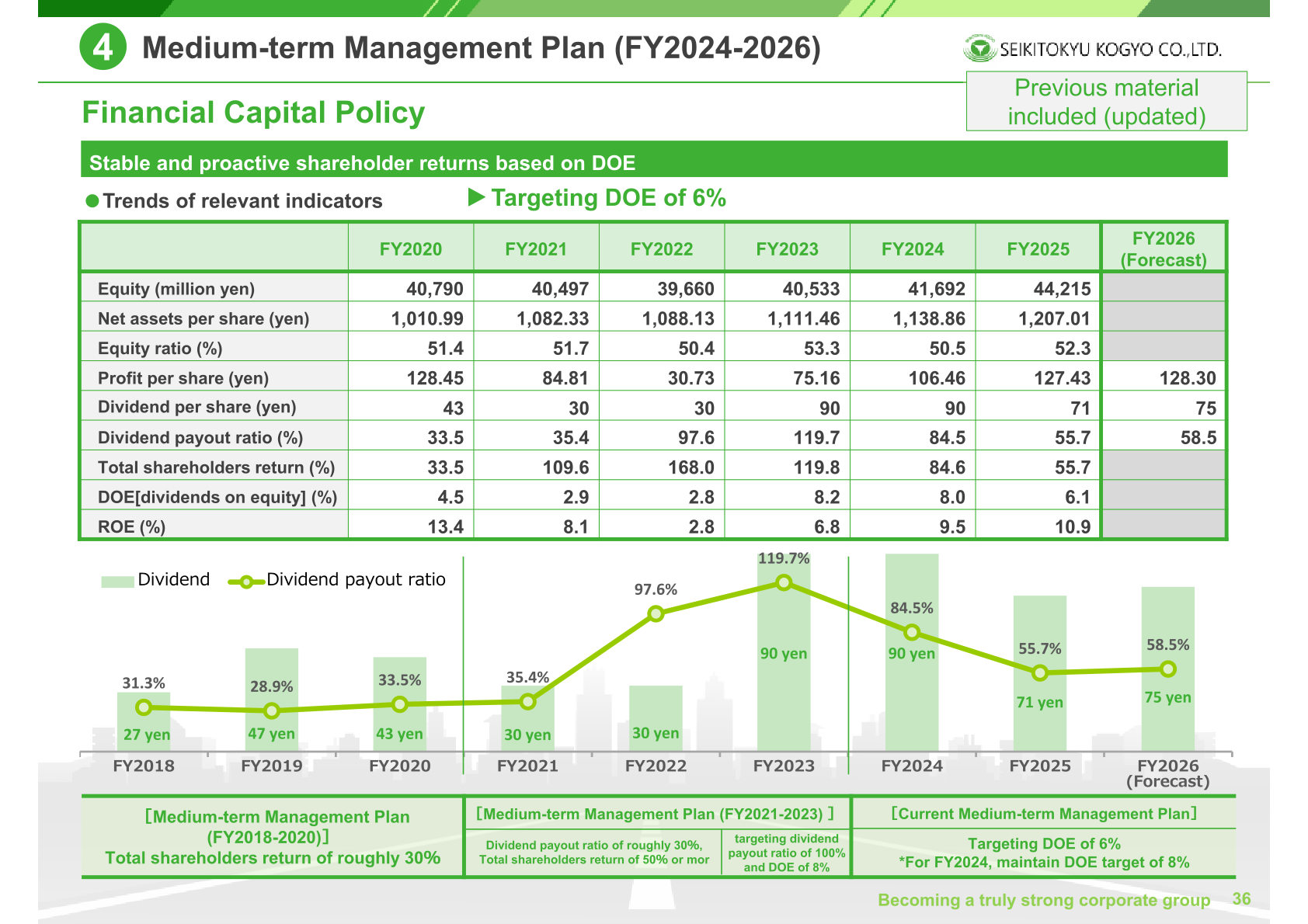Select the Previous material included (updated) box

(1106, 102)
